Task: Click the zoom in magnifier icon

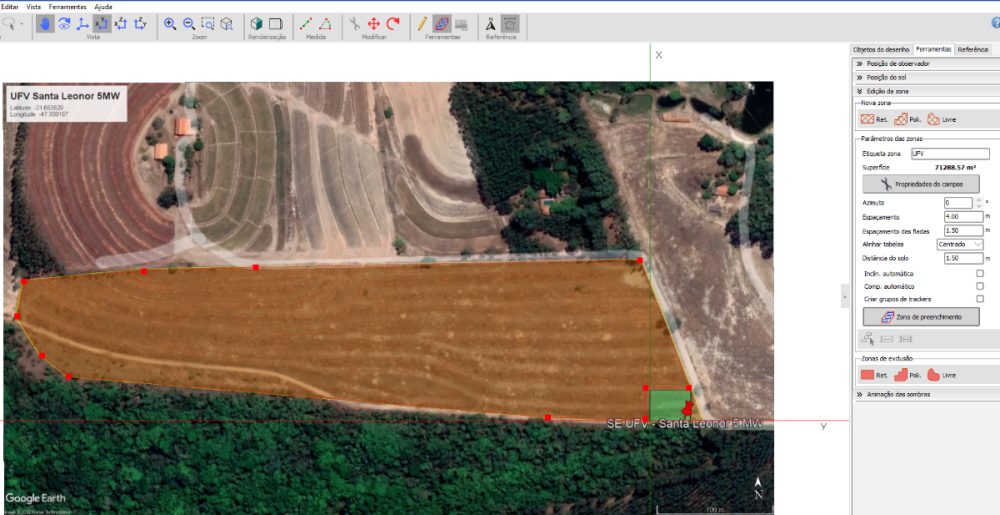Action: point(170,23)
